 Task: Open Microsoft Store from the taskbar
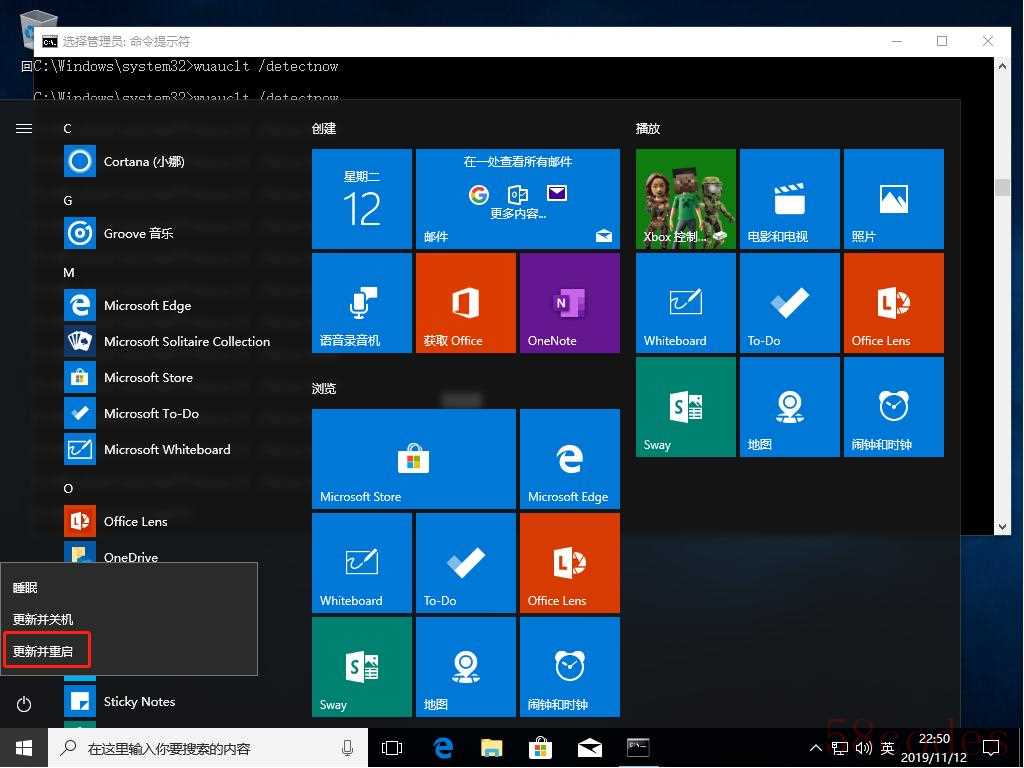click(540, 748)
